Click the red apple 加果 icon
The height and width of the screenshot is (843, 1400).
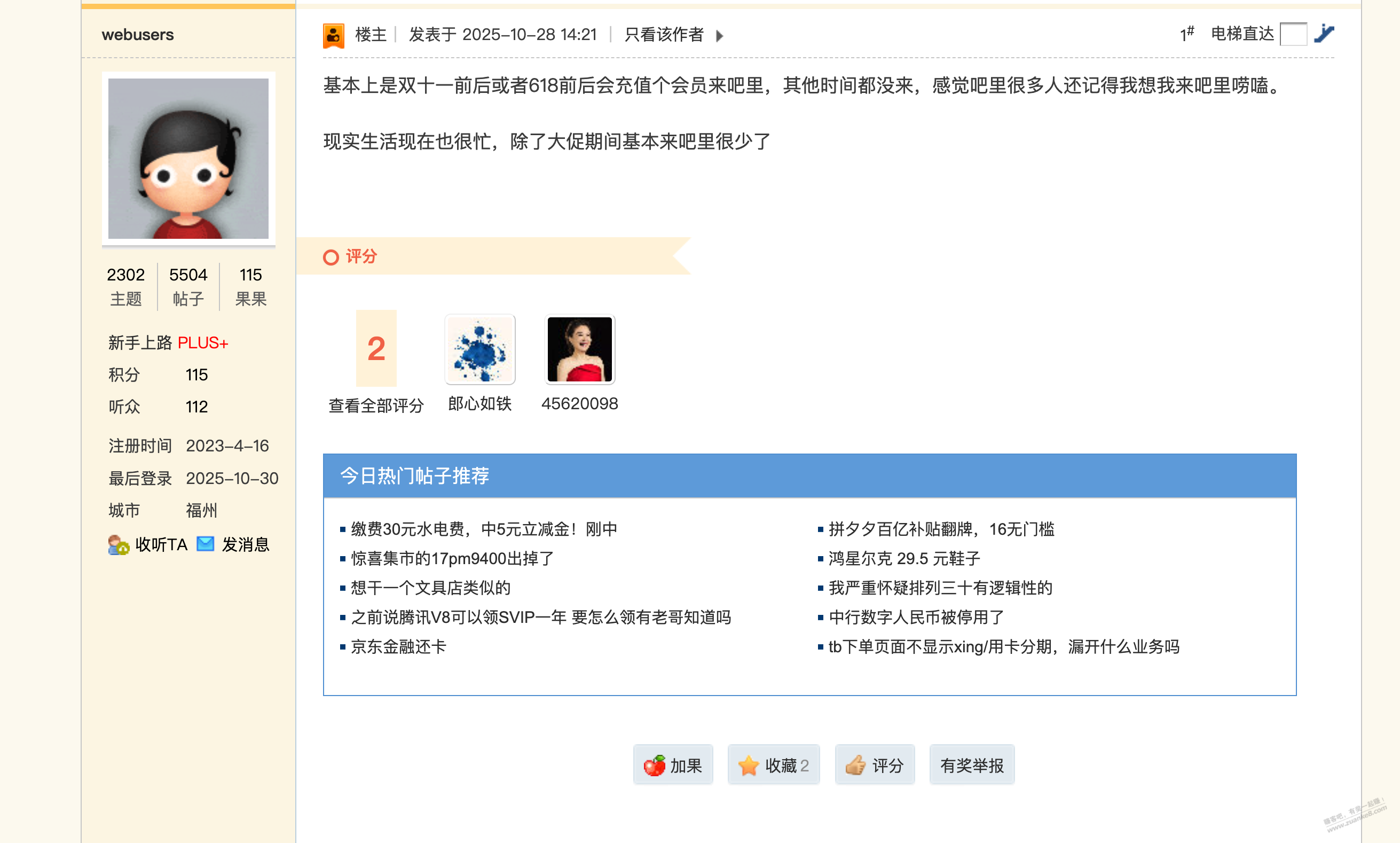(654, 766)
